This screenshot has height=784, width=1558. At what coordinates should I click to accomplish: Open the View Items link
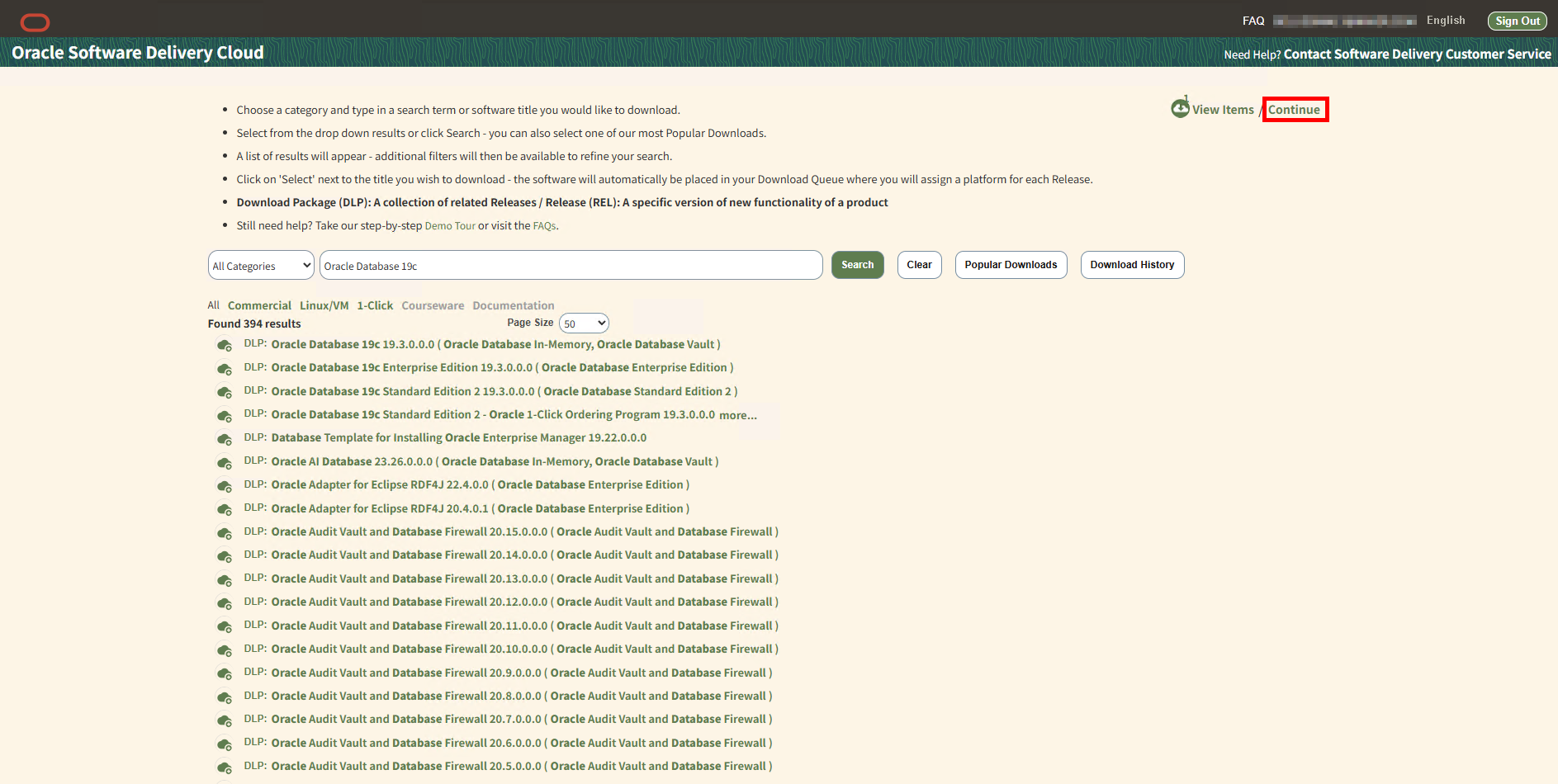1223,110
